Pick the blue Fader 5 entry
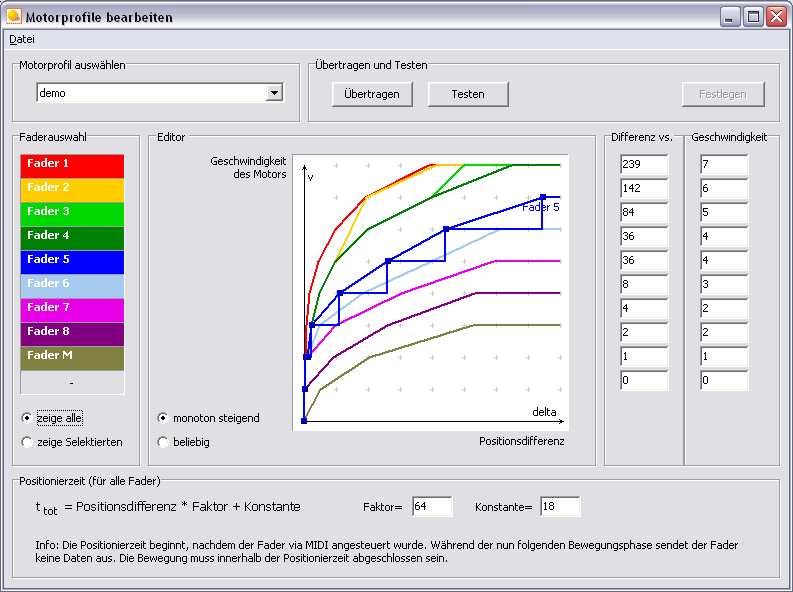 (x=72, y=260)
